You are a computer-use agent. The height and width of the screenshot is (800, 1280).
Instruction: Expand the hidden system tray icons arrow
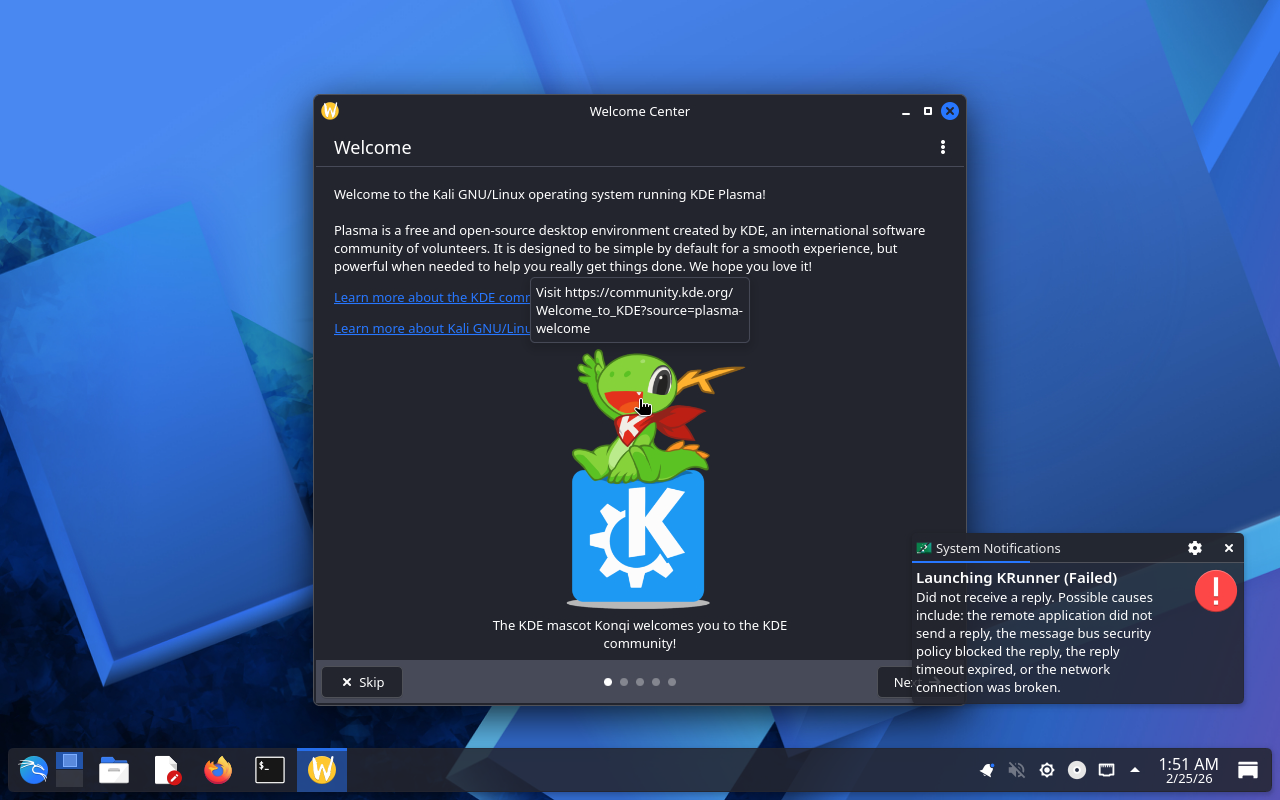point(1135,770)
